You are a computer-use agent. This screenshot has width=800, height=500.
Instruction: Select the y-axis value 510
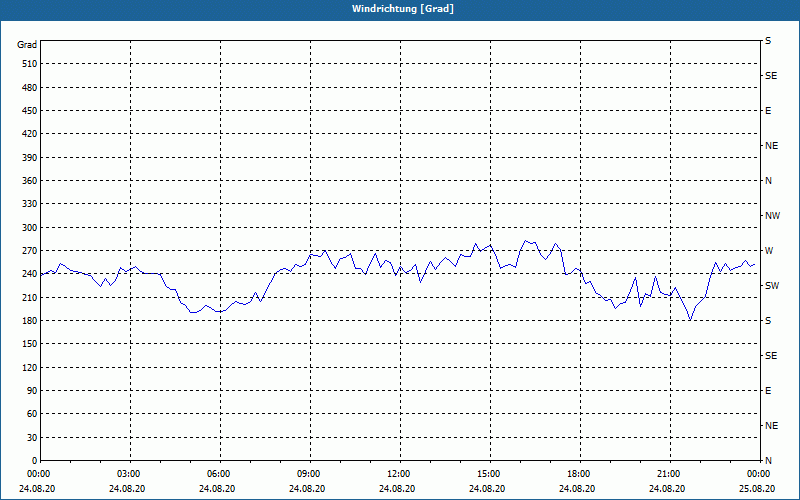click(x=30, y=64)
